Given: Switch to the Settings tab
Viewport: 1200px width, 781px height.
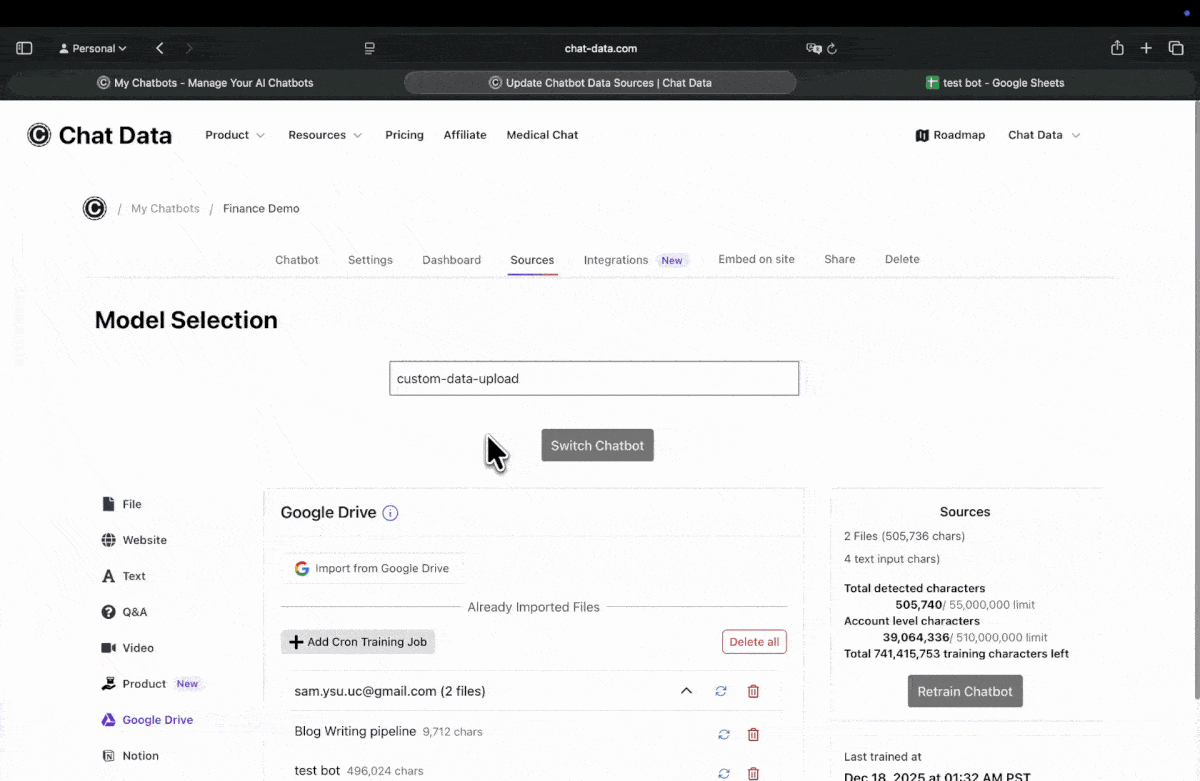Looking at the screenshot, I should click(370, 259).
